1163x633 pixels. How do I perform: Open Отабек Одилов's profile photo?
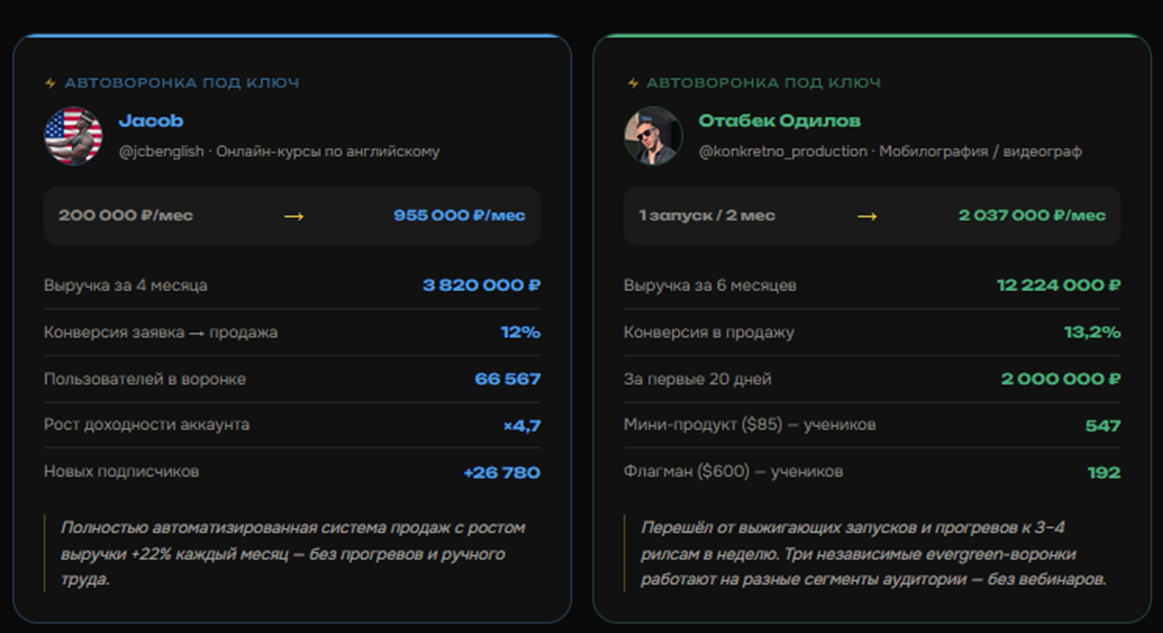[653, 136]
